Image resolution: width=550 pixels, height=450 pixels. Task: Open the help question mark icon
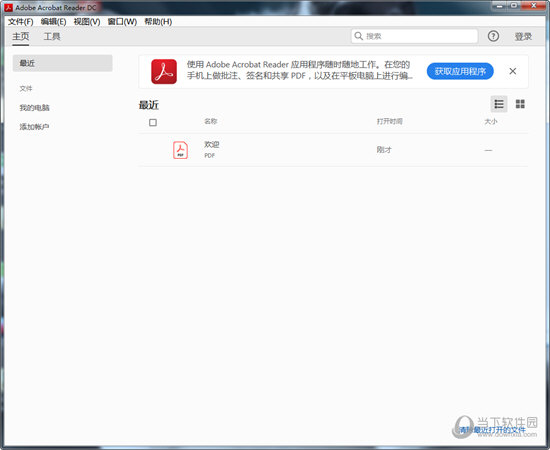click(x=493, y=36)
